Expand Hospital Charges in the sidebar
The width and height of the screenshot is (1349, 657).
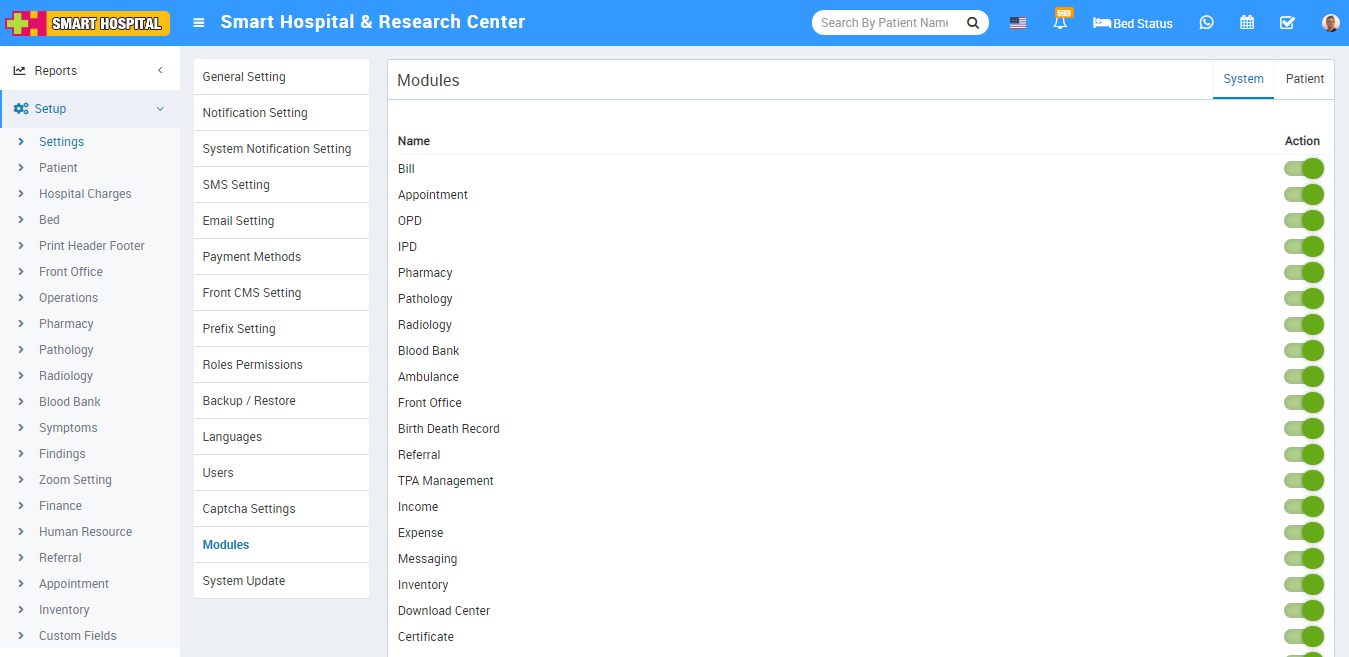click(85, 194)
